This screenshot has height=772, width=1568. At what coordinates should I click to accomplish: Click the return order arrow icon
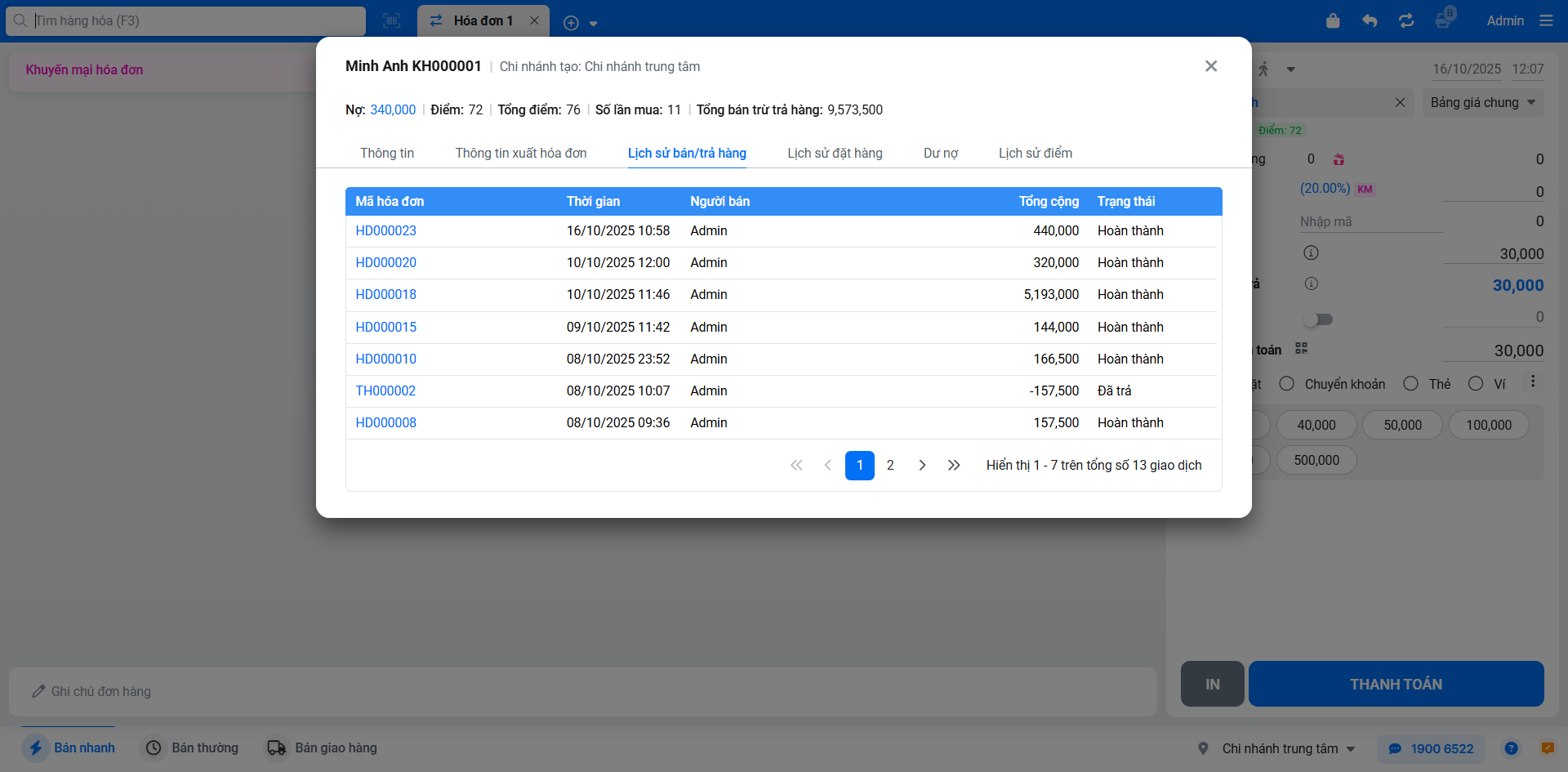point(1370,21)
